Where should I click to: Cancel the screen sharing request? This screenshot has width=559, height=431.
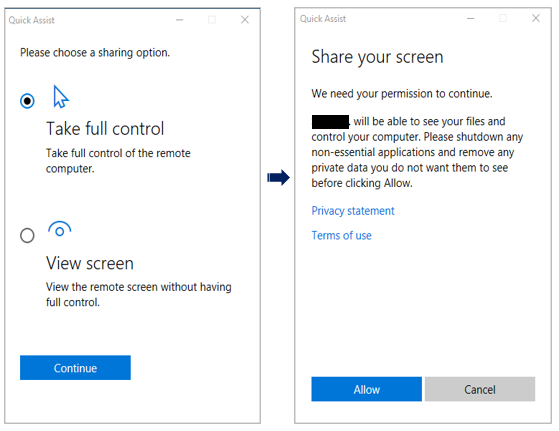[480, 389]
